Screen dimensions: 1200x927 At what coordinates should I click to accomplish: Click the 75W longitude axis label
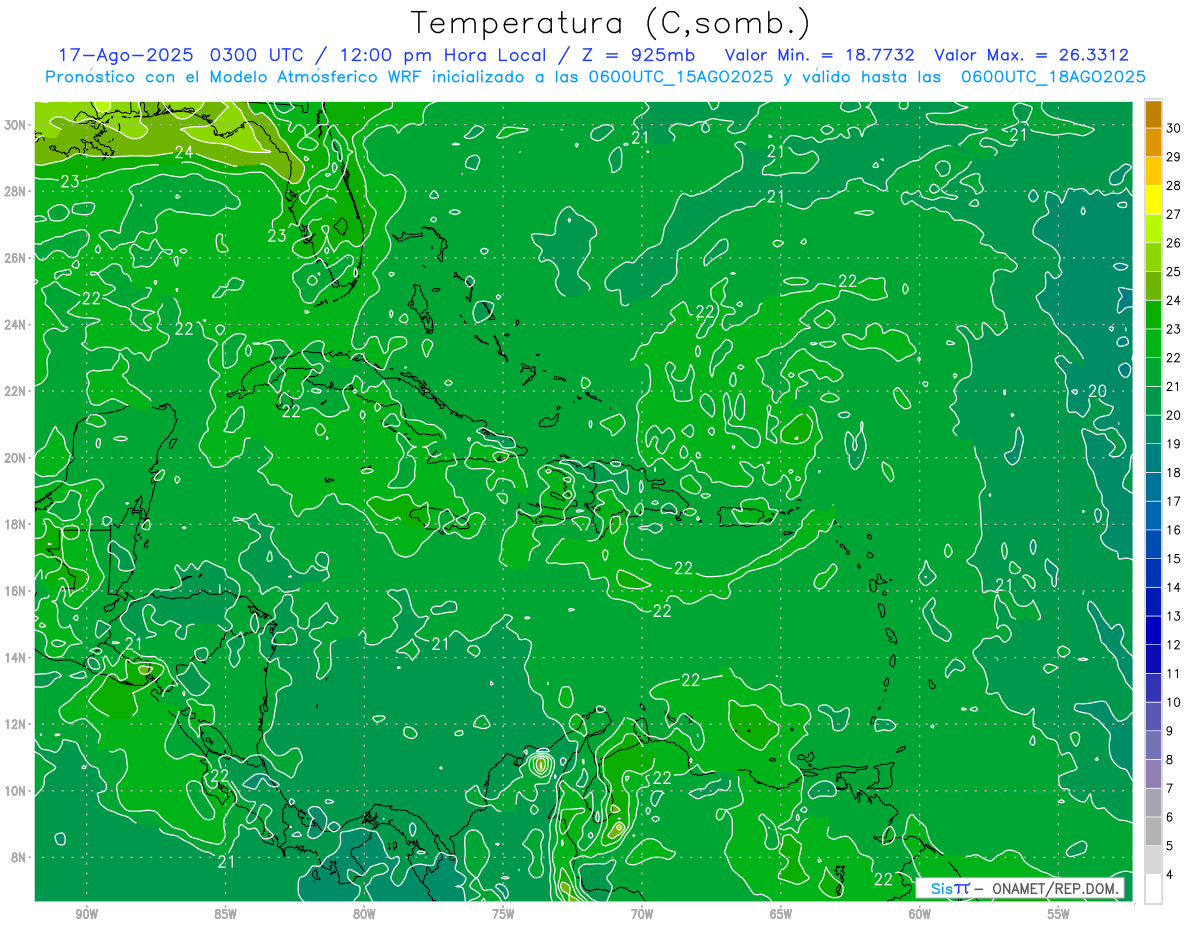(x=503, y=914)
